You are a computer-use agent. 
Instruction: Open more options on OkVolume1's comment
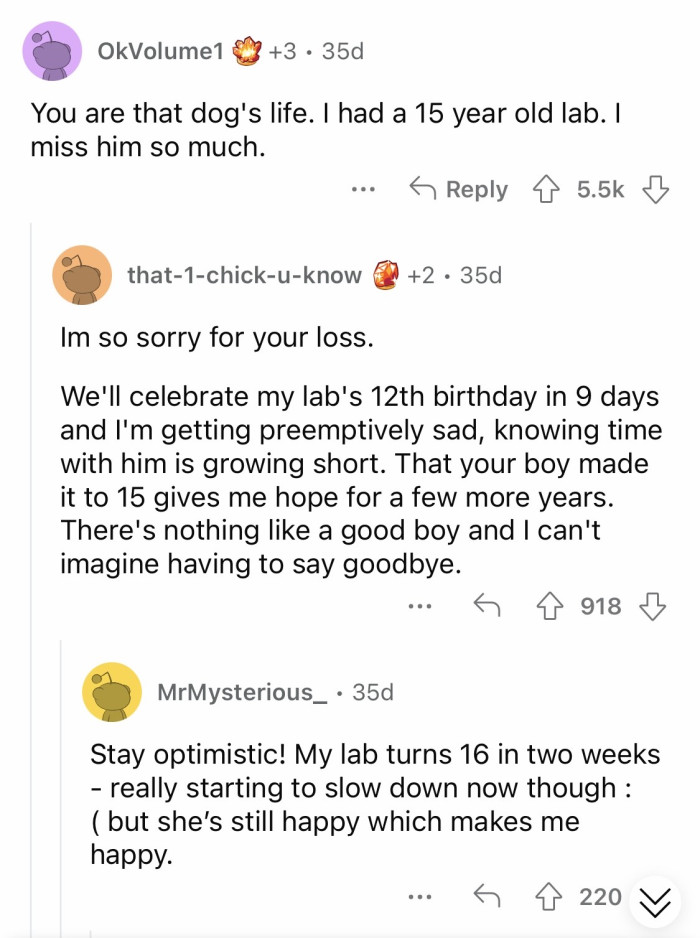click(364, 189)
